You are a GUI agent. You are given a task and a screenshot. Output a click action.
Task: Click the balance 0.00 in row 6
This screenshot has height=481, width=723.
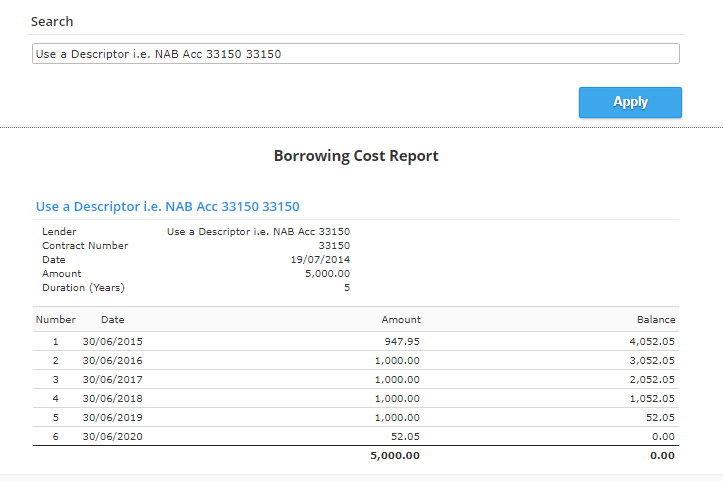663,436
